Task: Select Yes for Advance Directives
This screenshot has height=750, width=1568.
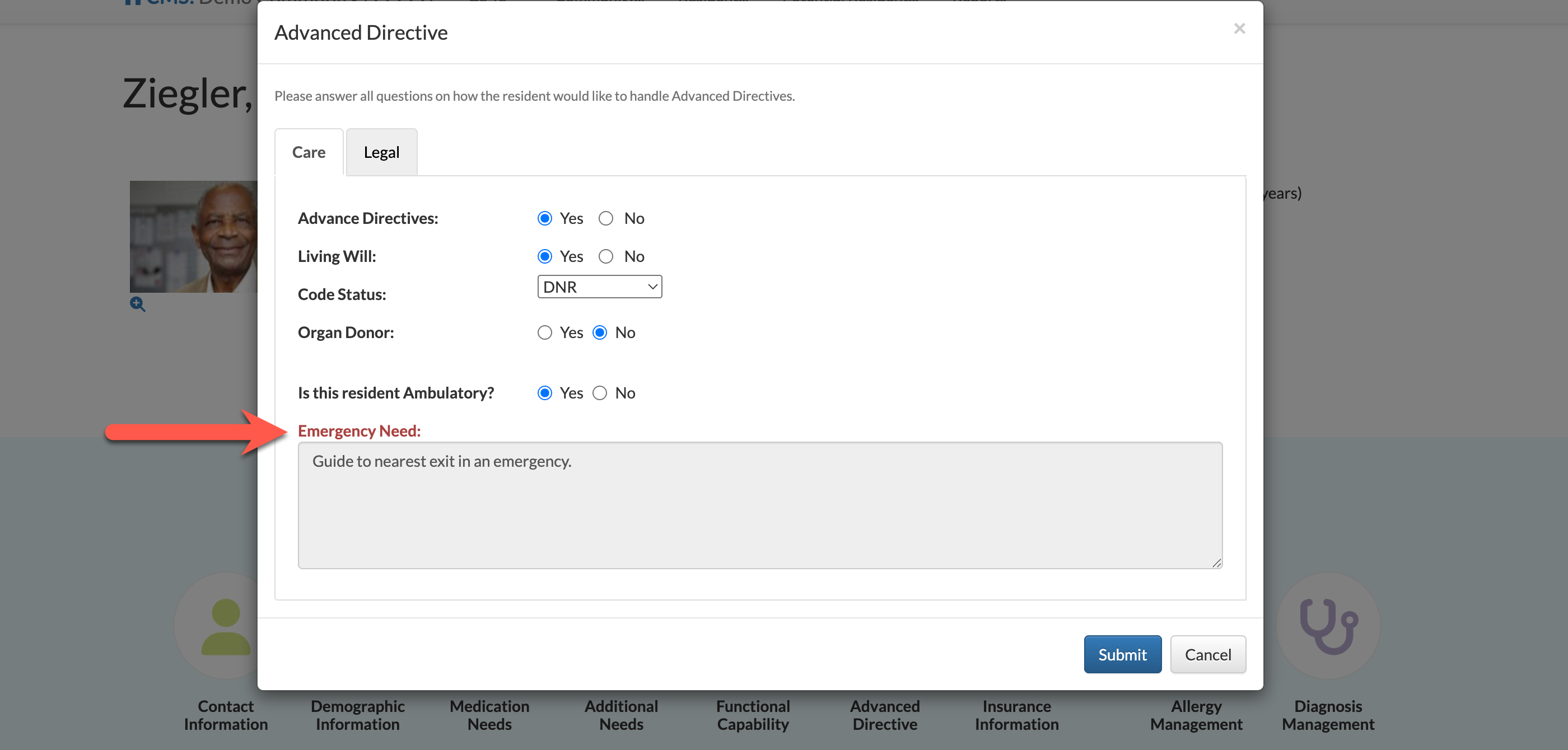Action: [x=545, y=218]
